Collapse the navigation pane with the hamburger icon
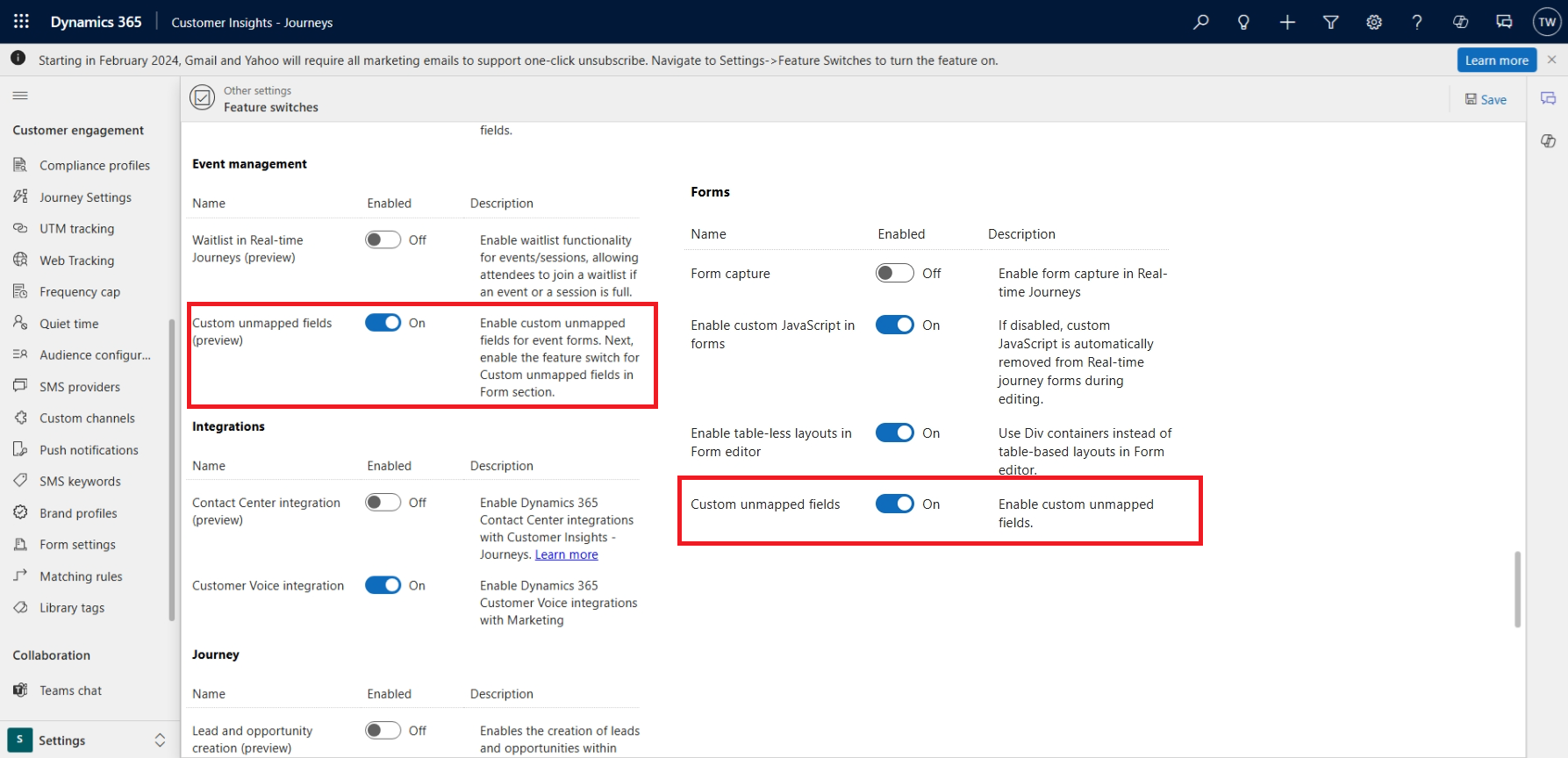 coord(20,95)
